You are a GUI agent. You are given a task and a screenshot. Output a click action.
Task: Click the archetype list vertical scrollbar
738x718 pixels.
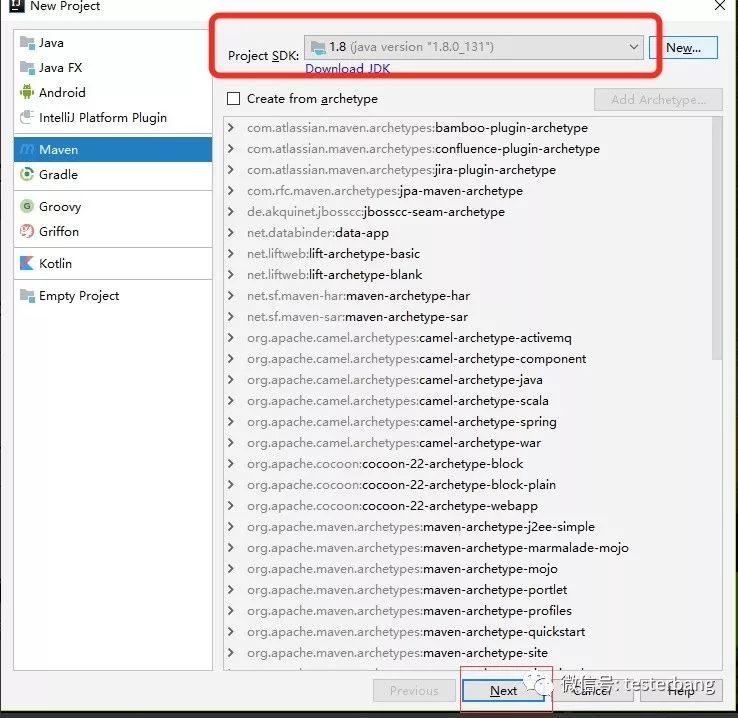tap(717, 238)
